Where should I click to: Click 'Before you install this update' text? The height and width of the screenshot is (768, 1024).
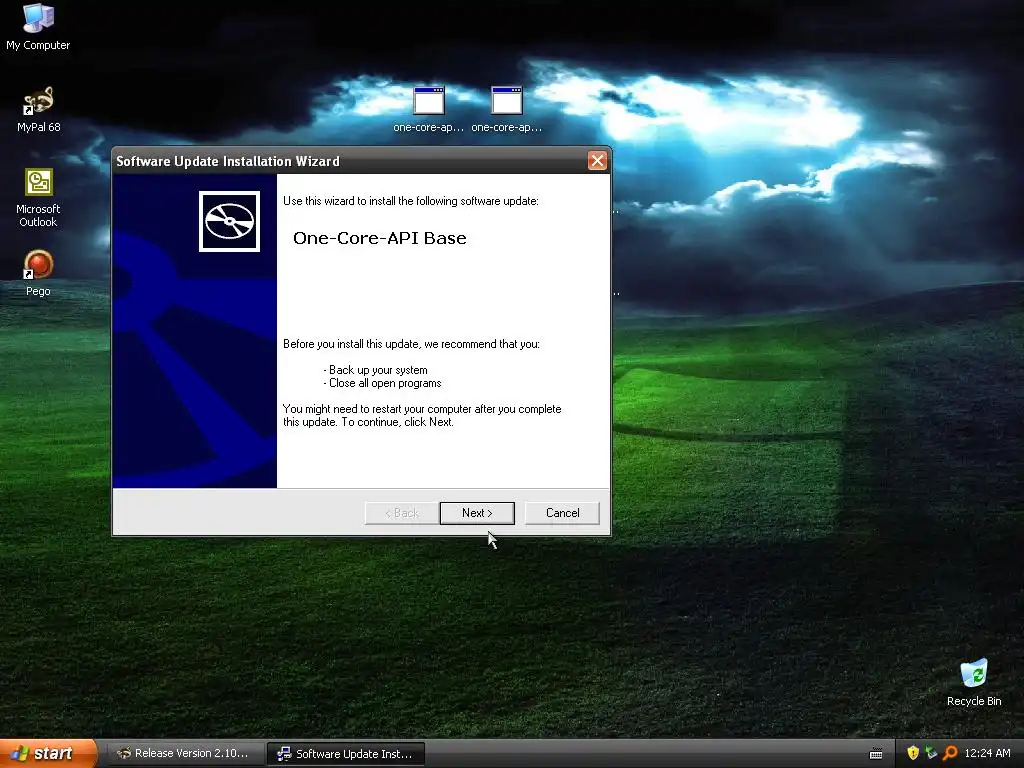coord(411,344)
